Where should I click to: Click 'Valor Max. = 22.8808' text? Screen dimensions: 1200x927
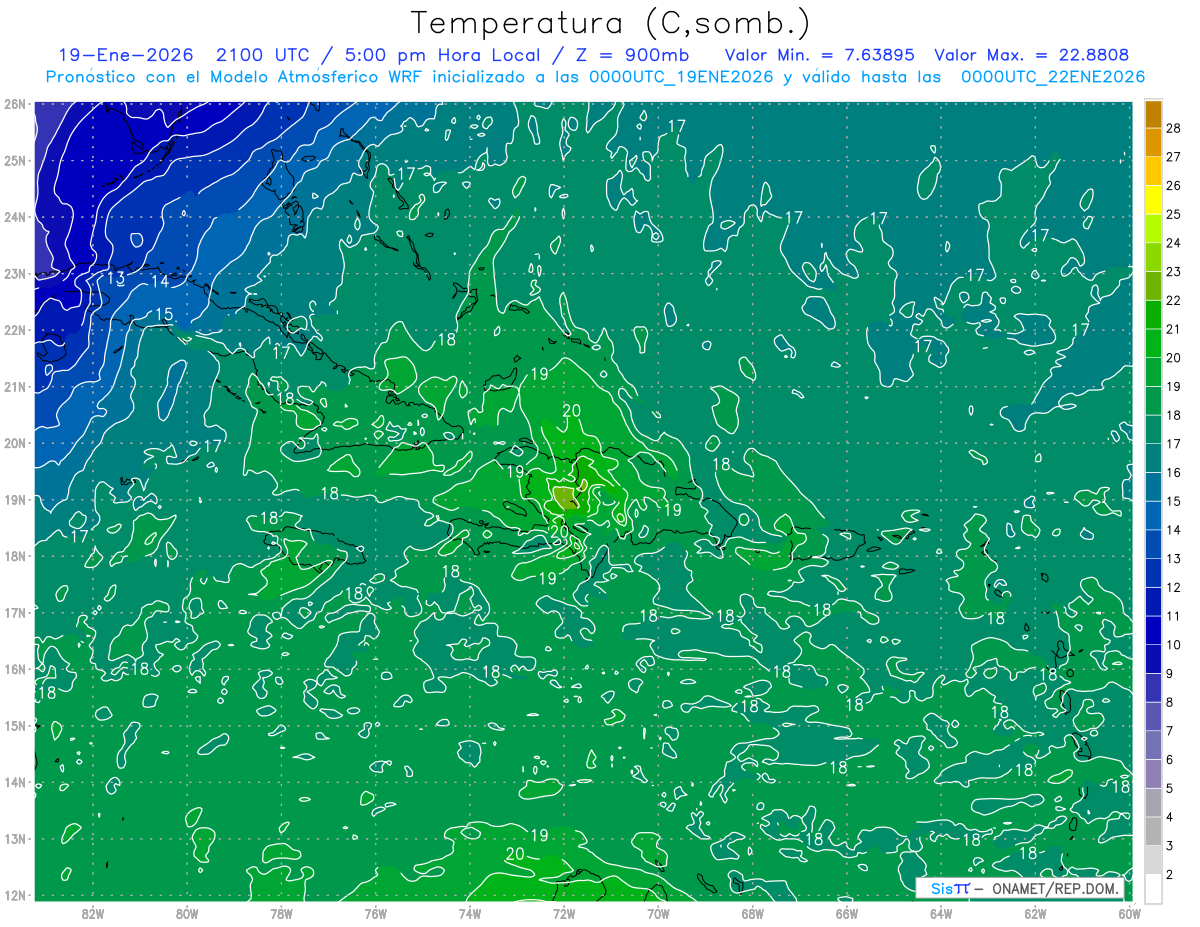(1032, 55)
